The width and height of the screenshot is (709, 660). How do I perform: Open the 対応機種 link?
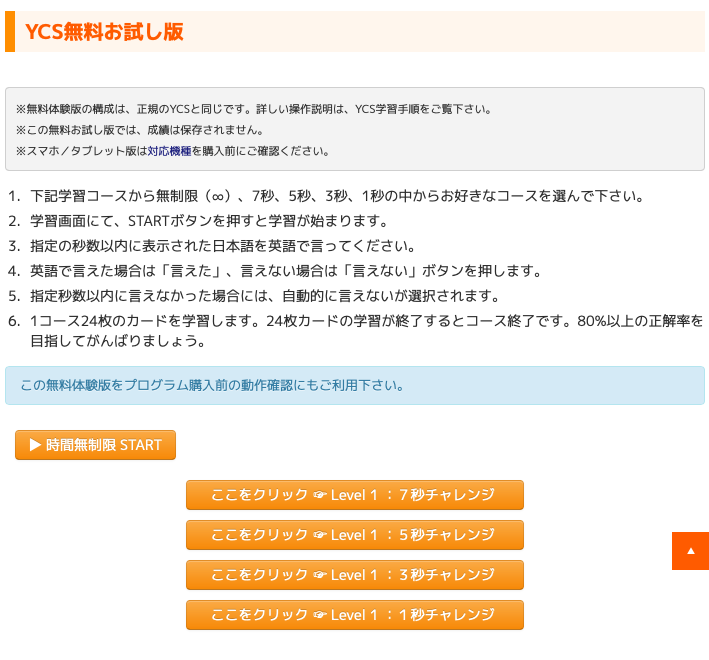pyautogui.click(x=169, y=151)
